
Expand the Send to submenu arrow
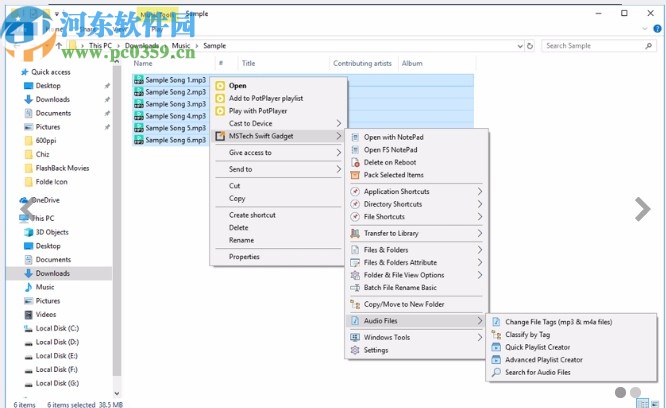pyautogui.click(x=339, y=169)
